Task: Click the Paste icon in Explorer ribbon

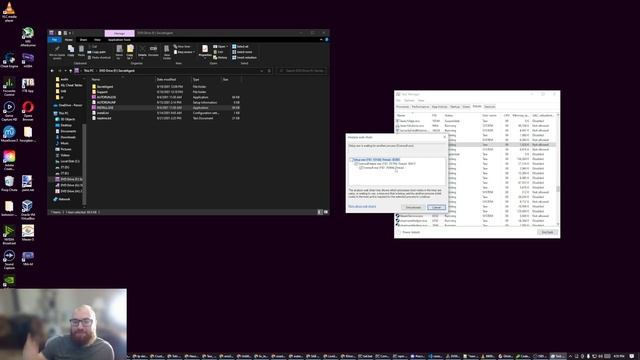Action: pyautogui.click(x=81, y=51)
